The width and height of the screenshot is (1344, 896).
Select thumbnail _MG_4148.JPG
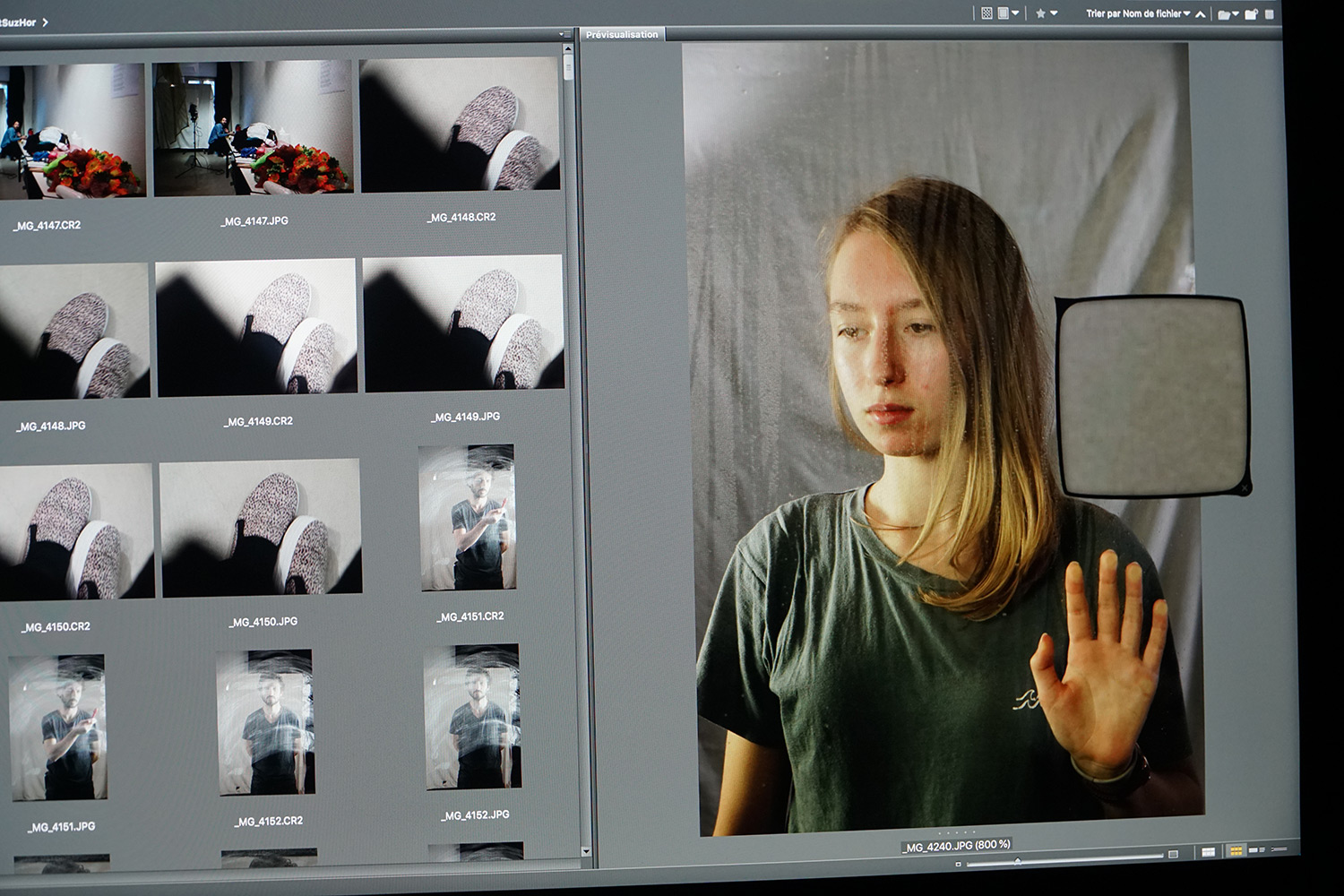point(73,332)
